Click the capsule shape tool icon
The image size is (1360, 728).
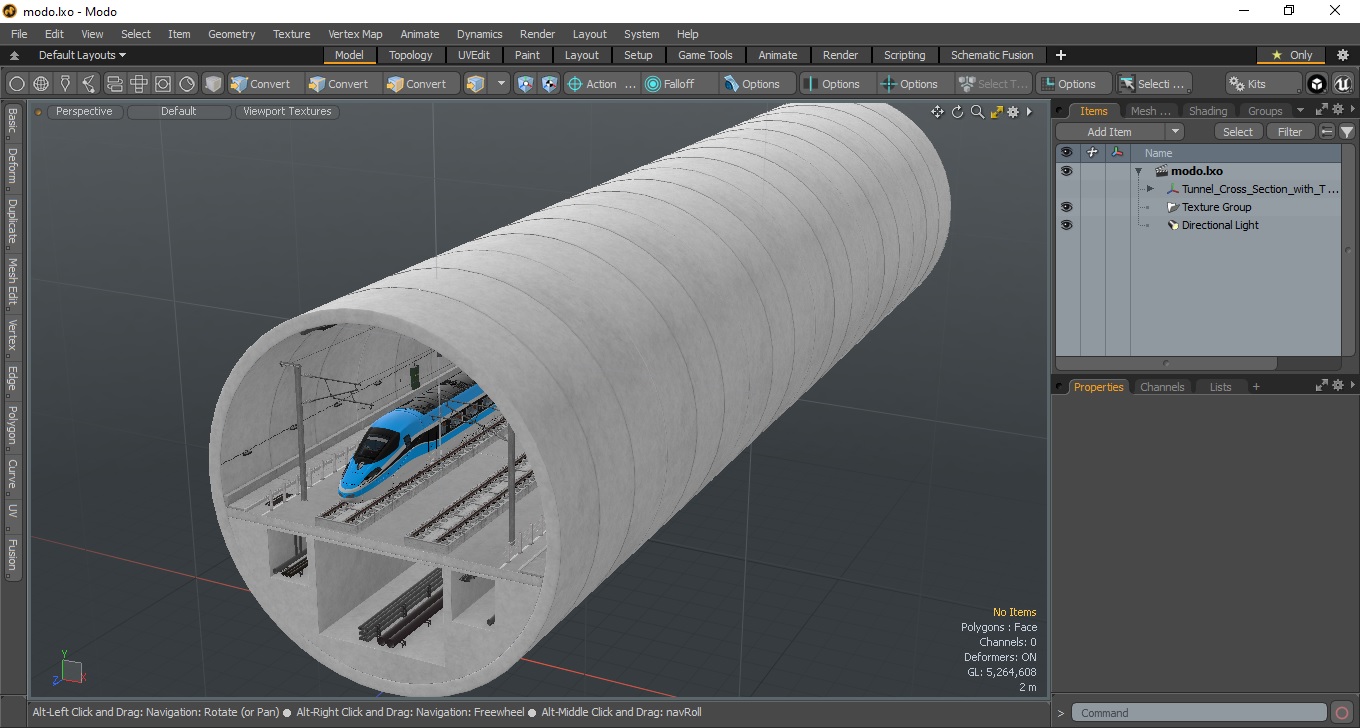point(114,84)
